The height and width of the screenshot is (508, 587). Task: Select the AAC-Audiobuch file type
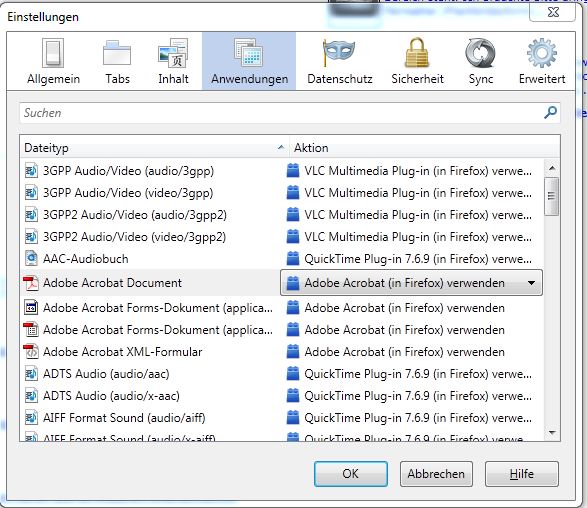pyautogui.click(x=282, y=259)
